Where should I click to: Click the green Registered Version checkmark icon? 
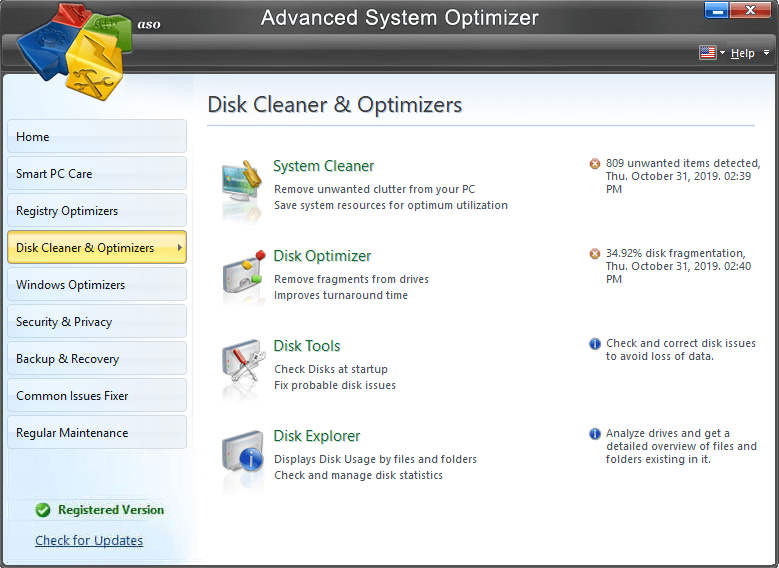point(43,510)
